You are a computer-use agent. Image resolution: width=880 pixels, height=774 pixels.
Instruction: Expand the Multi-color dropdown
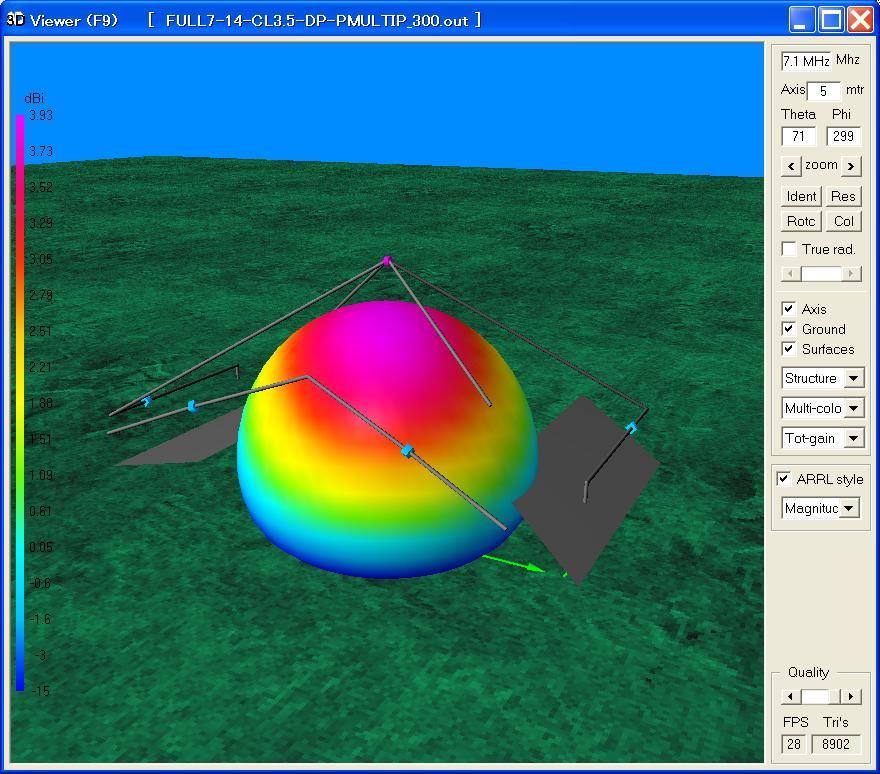point(853,408)
